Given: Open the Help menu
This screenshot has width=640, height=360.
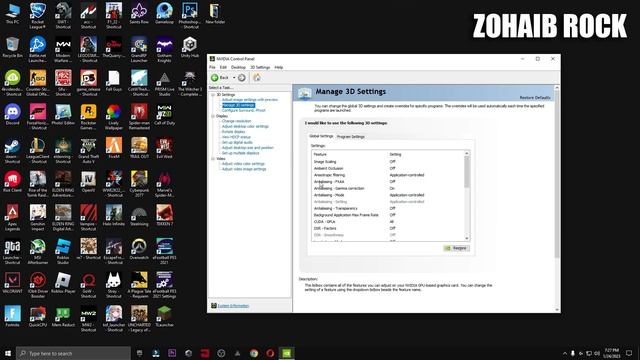Looking at the screenshot, I should [279, 67].
